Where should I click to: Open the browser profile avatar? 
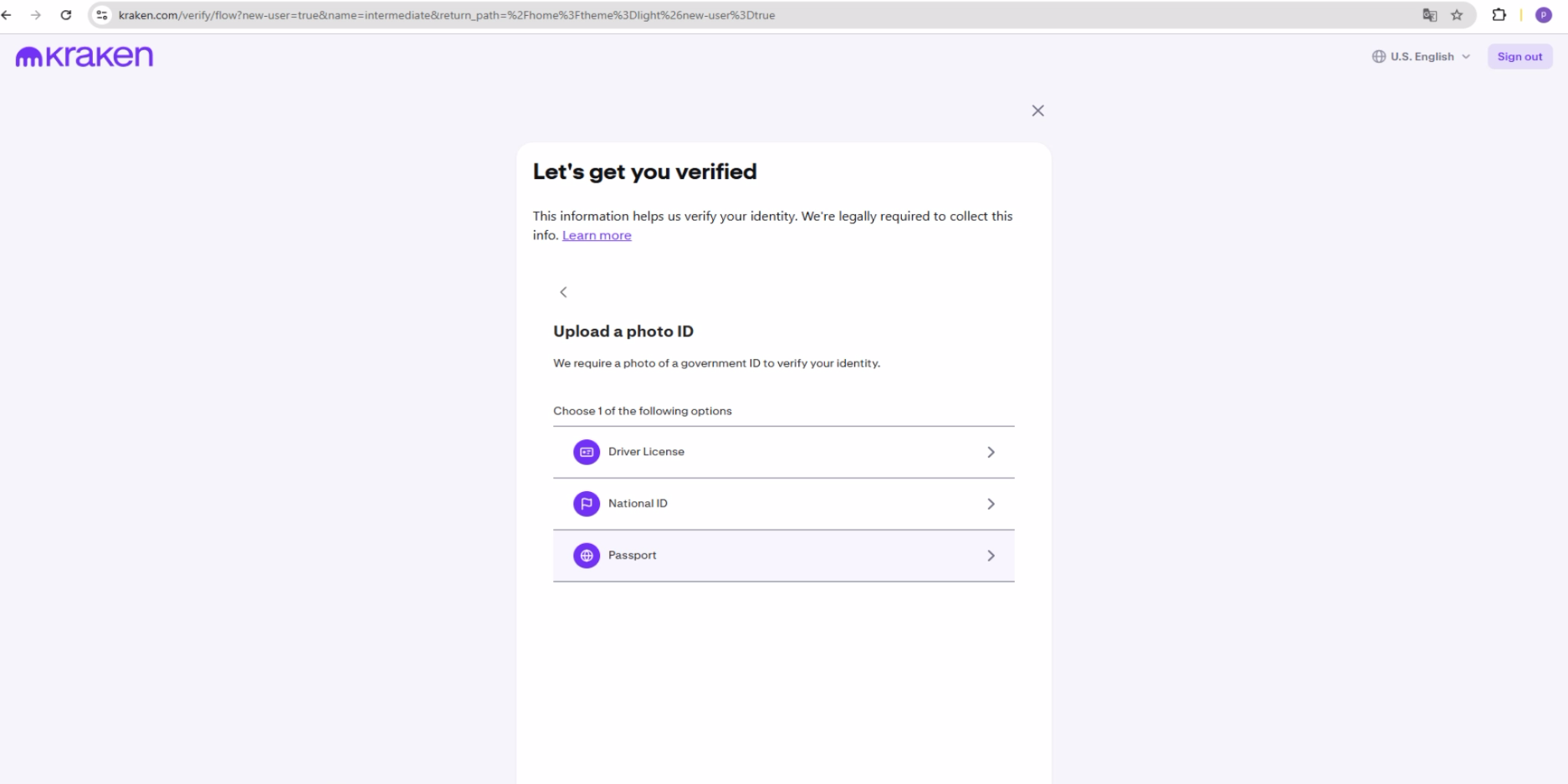(1544, 15)
